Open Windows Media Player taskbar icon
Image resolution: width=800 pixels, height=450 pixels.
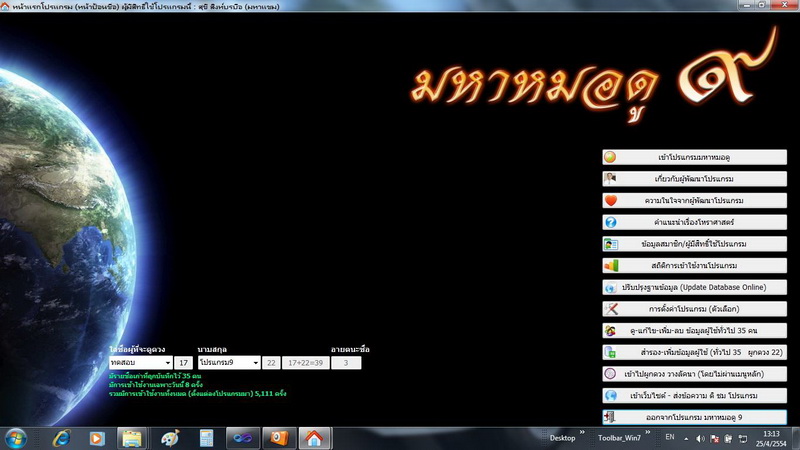click(x=97, y=439)
